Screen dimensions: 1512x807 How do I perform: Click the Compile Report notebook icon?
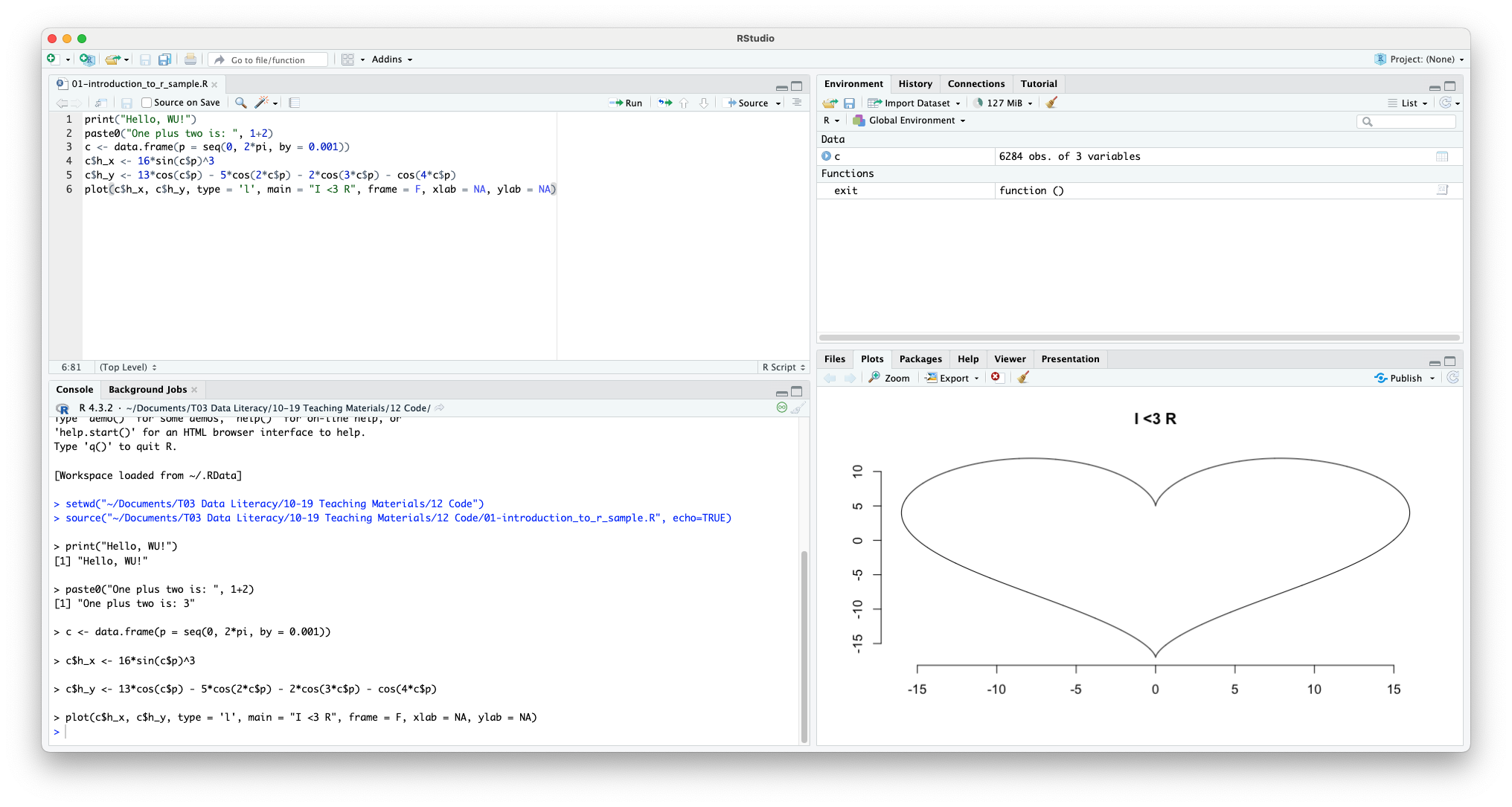(x=295, y=103)
